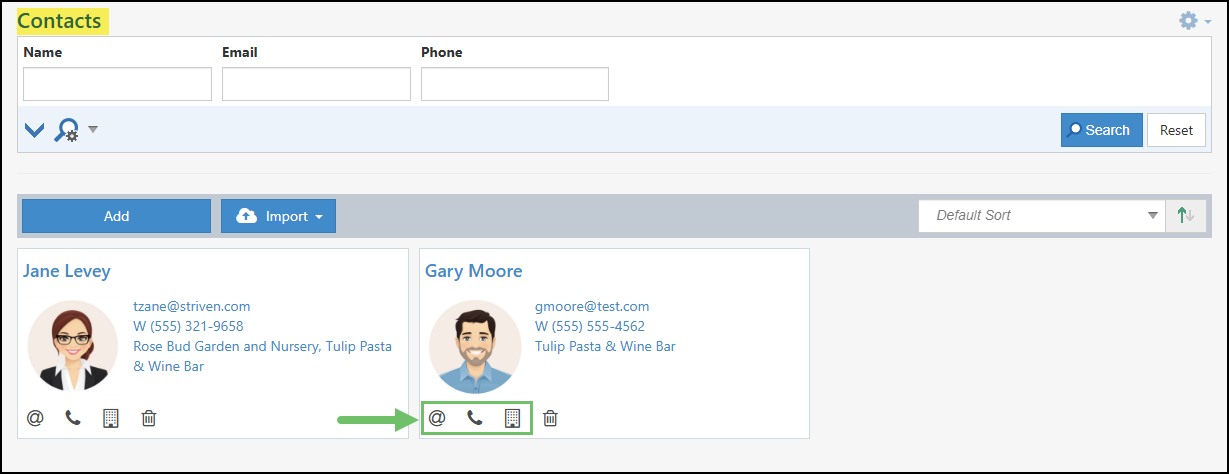Call Jane Levey's work number (555) 321-9658

188,326
